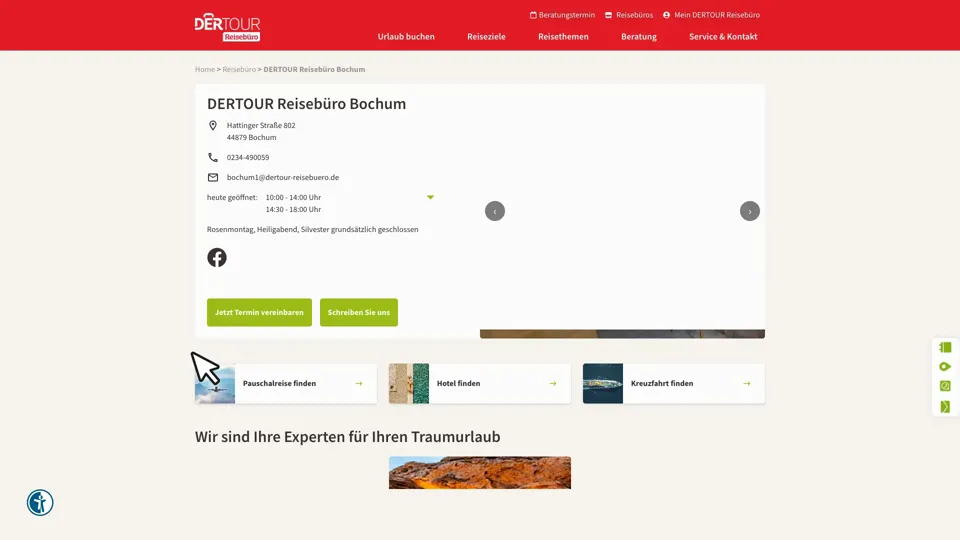Click the Kreuzfahrt ship thumbnail image
The width and height of the screenshot is (960, 540).
[x=602, y=384]
